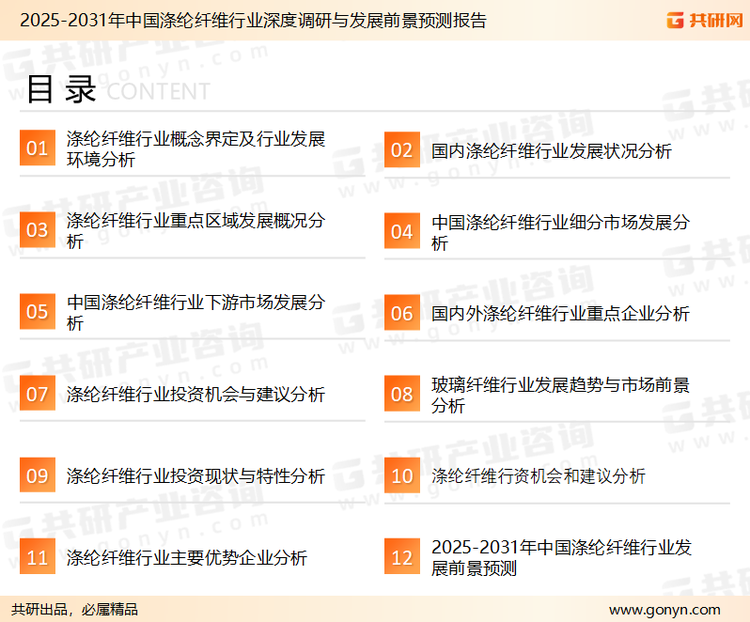The height and width of the screenshot is (622, 750).
Task: Select chapter 中国涤纶纤维行业下游市场发展分析
Action: (x=196, y=312)
